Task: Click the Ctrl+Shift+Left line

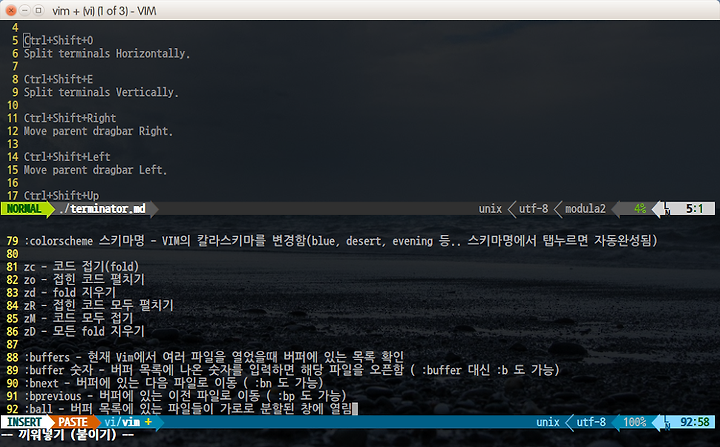Action: pos(67,157)
